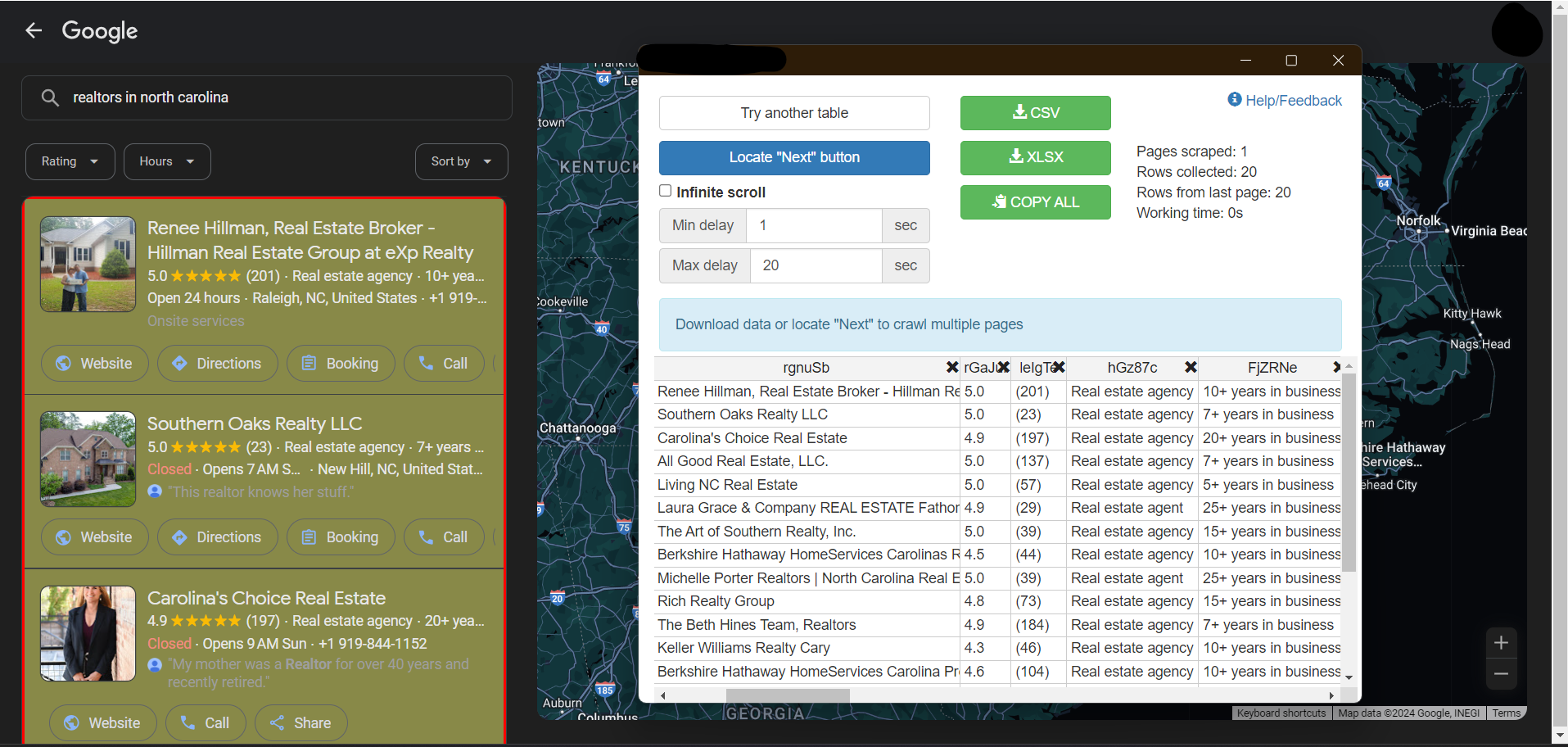Open the Sort by dropdown

[461, 161]
